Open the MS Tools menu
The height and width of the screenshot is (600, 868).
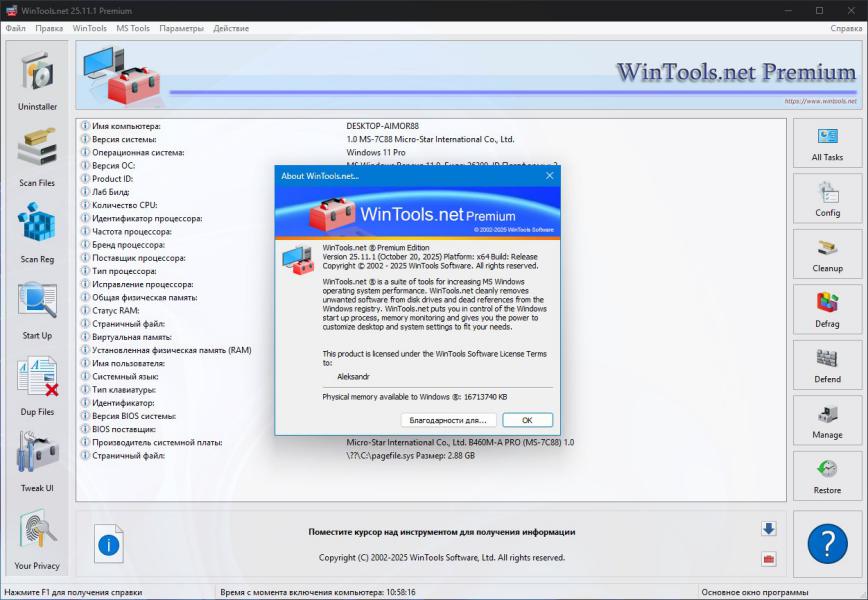point(133,28)
